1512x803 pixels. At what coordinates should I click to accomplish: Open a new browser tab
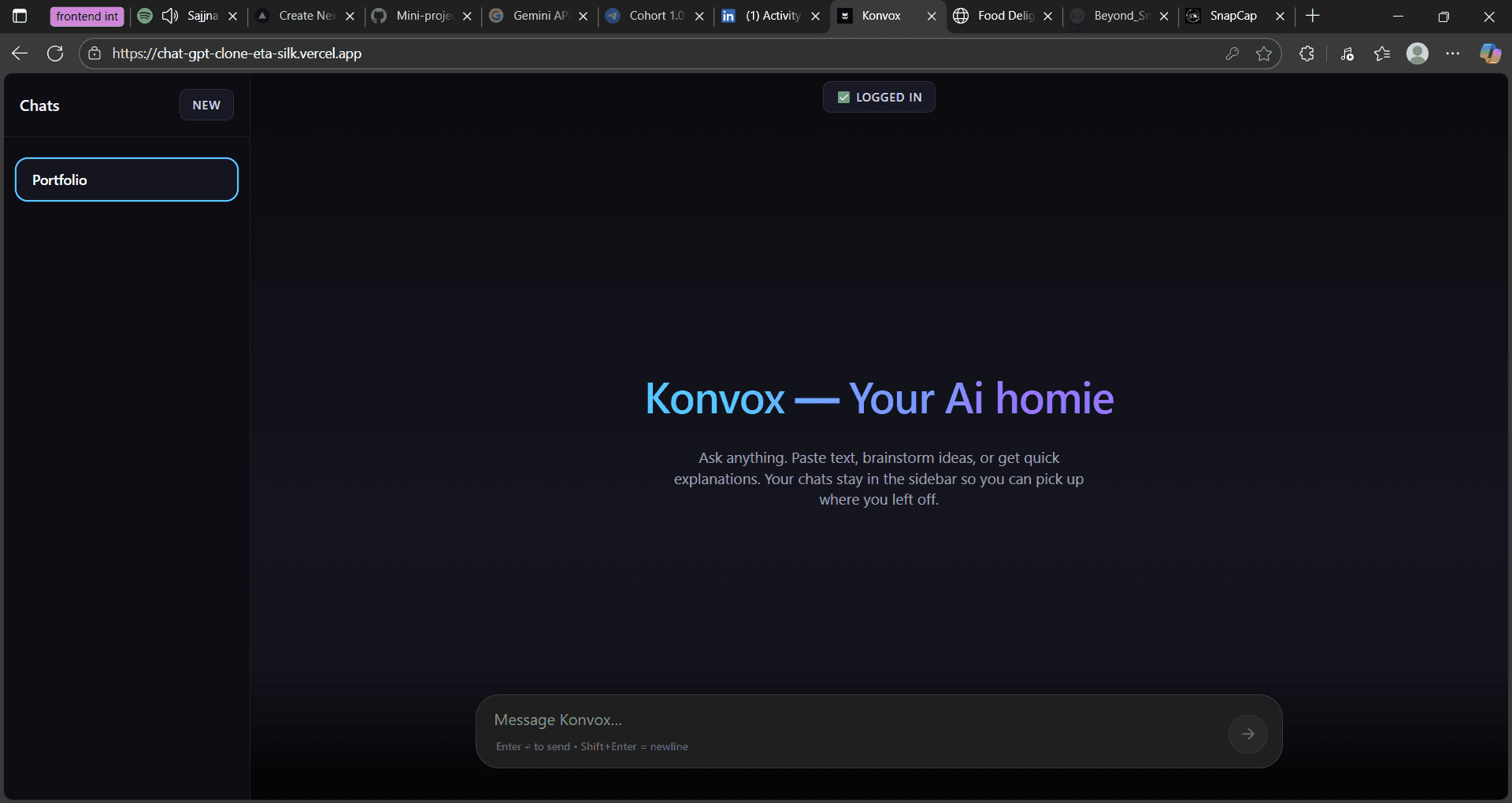click(x=1313, y=16)
